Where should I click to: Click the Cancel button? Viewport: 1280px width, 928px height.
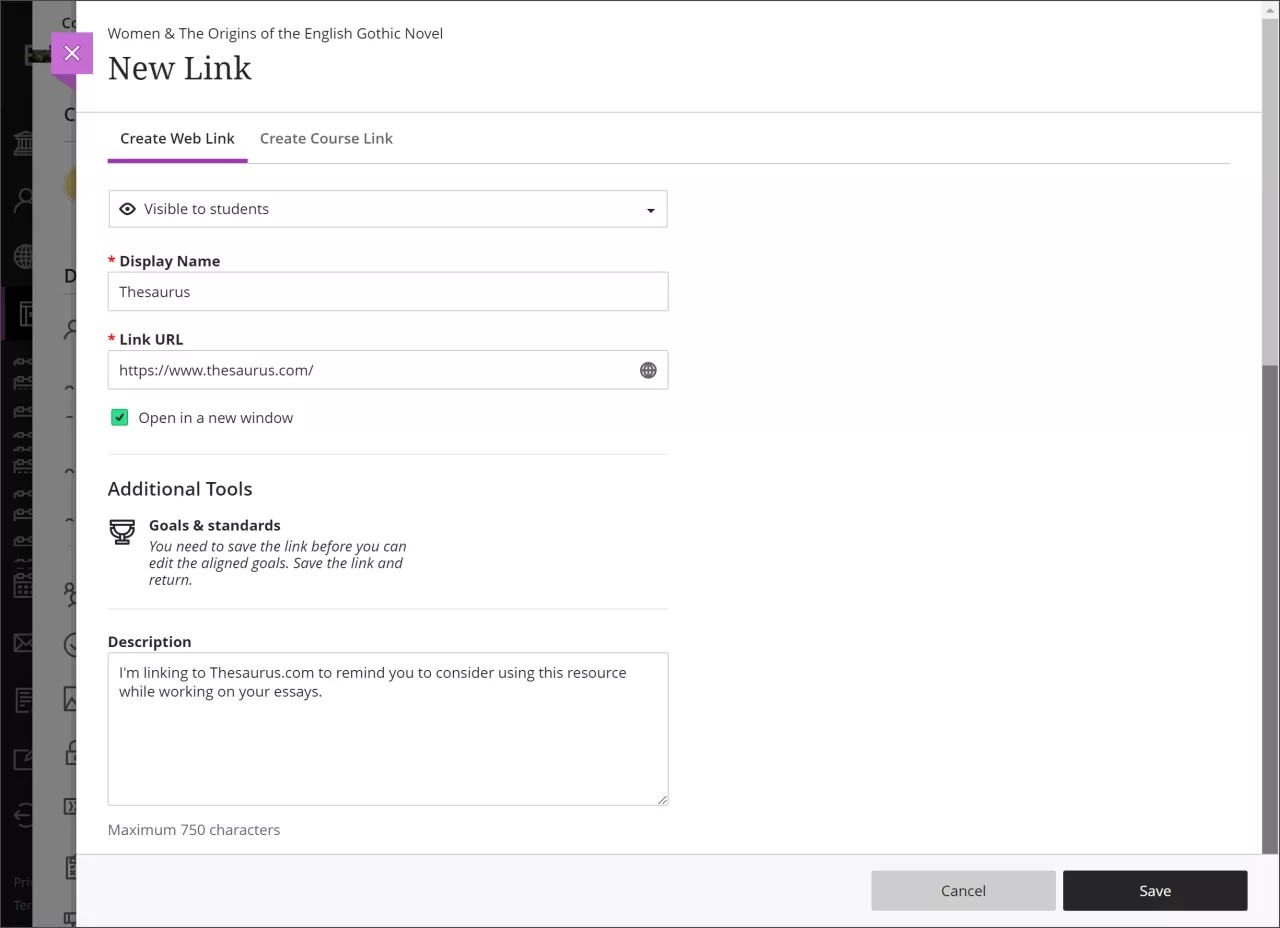[963, 890]
